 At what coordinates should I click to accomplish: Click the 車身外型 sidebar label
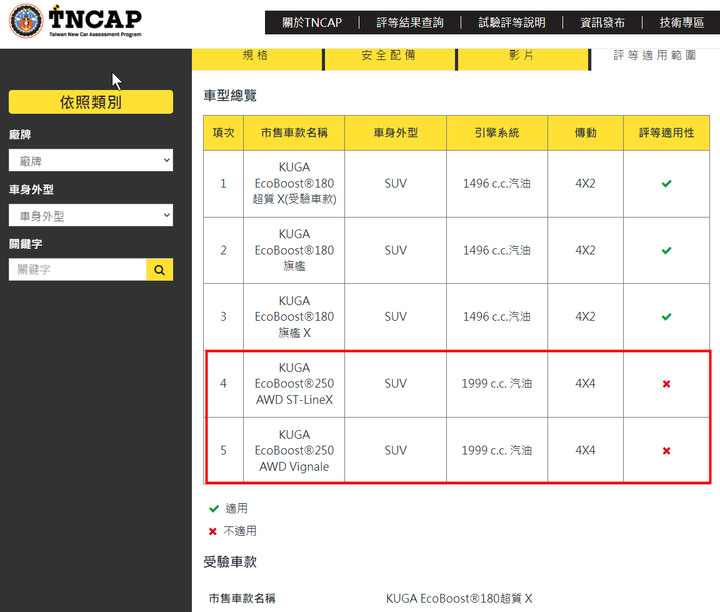(x=31, y=190)
